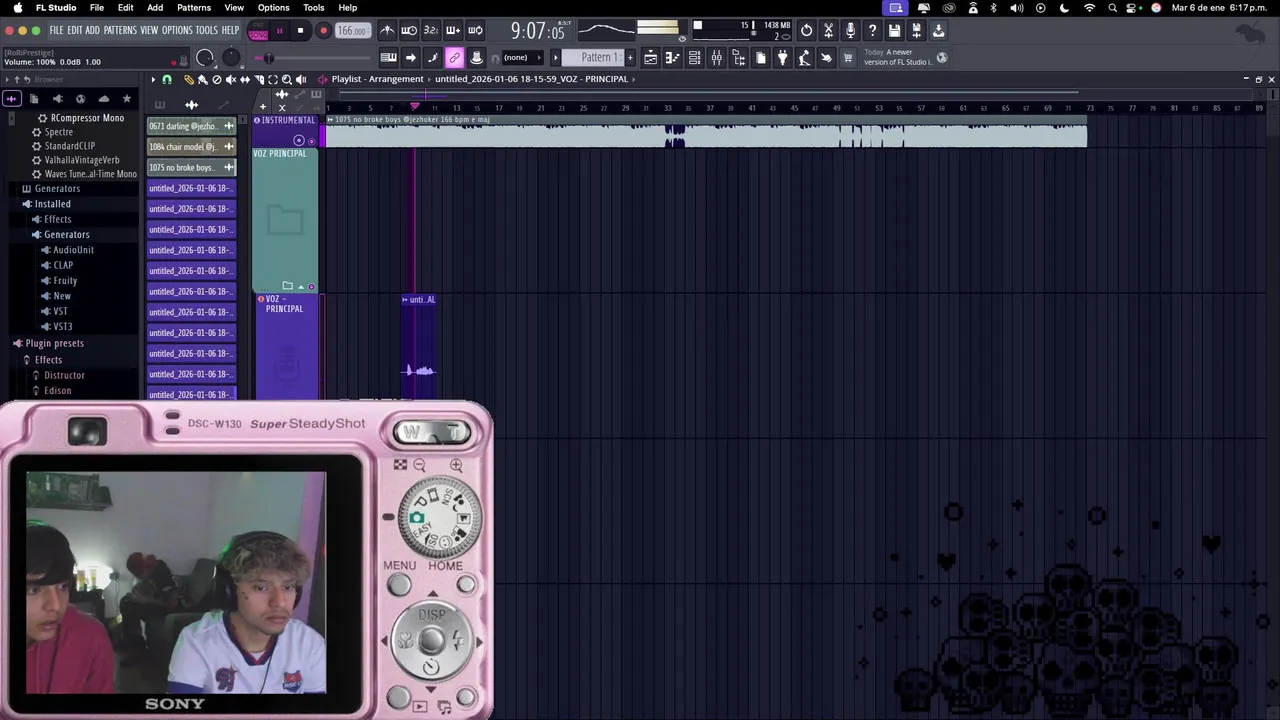Toggle the 3-2-1 countdown before recording

point(431,31)
